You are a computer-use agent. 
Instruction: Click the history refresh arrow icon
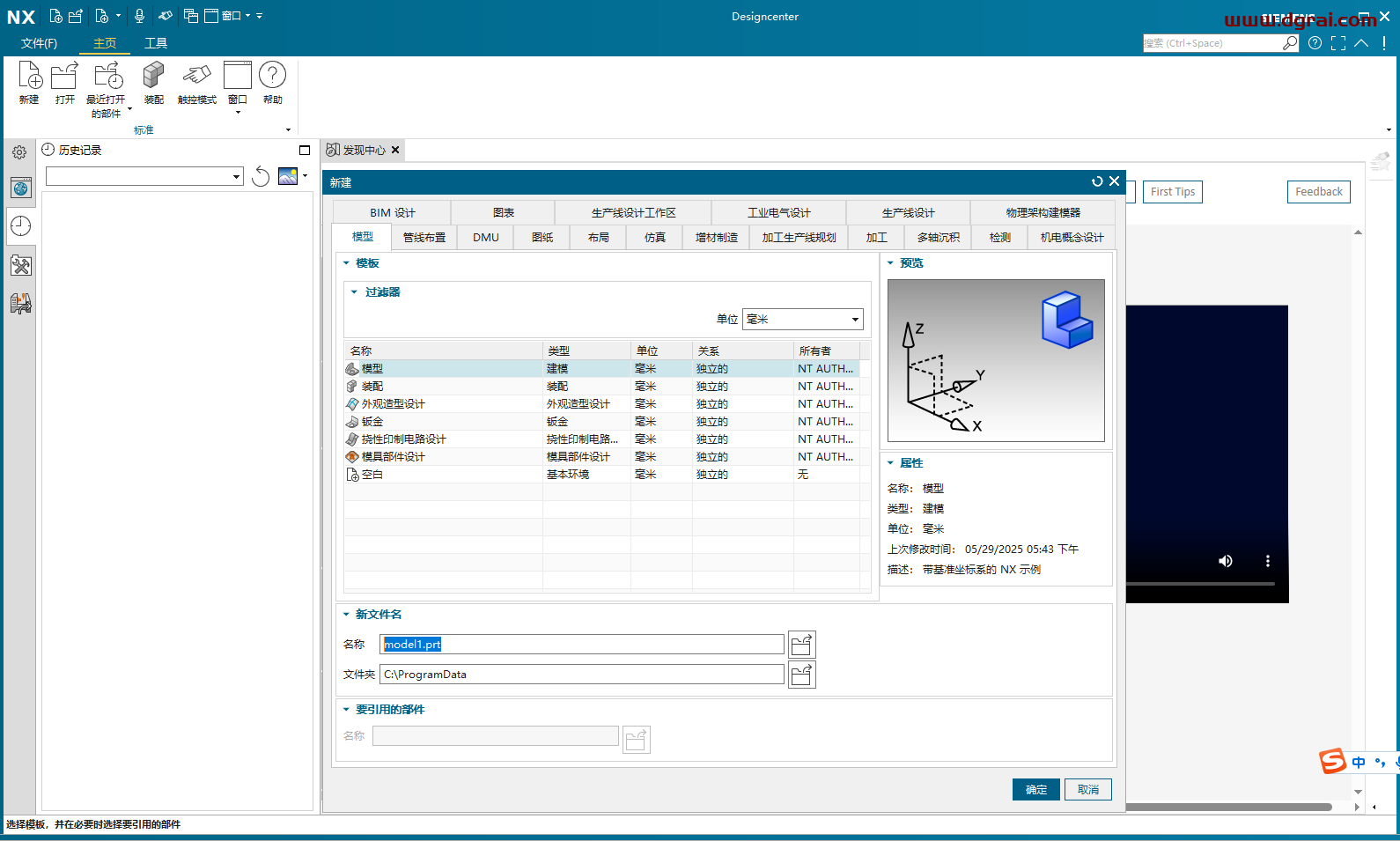pyautogui.click(x=261, y=176)
